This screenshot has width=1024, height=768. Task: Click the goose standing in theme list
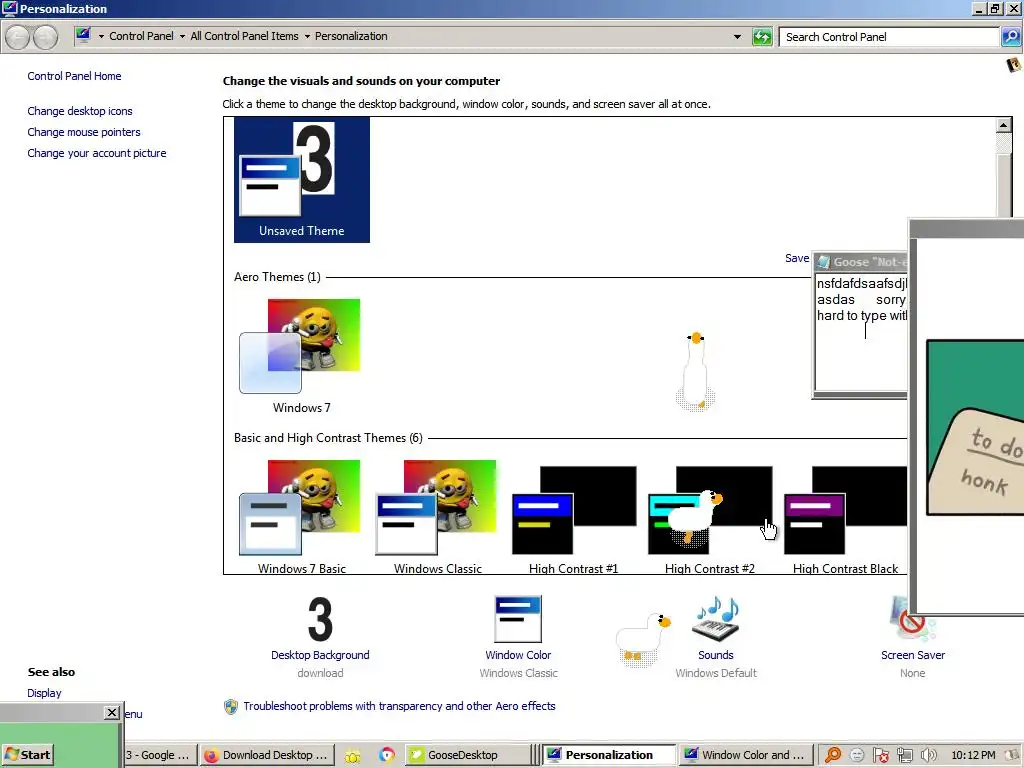point(696,371)
